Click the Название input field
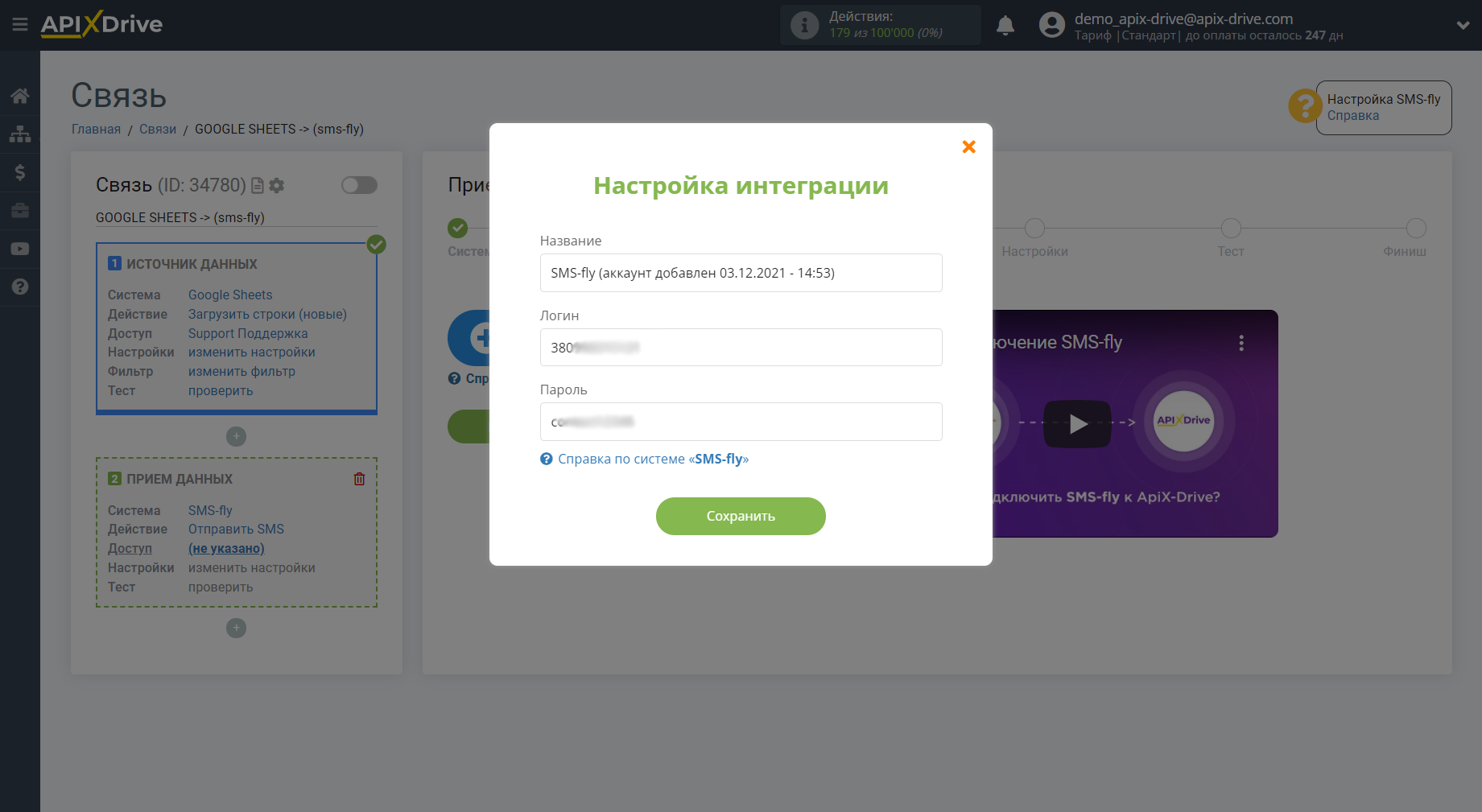1482x812 pixels. tap(741, 273)
